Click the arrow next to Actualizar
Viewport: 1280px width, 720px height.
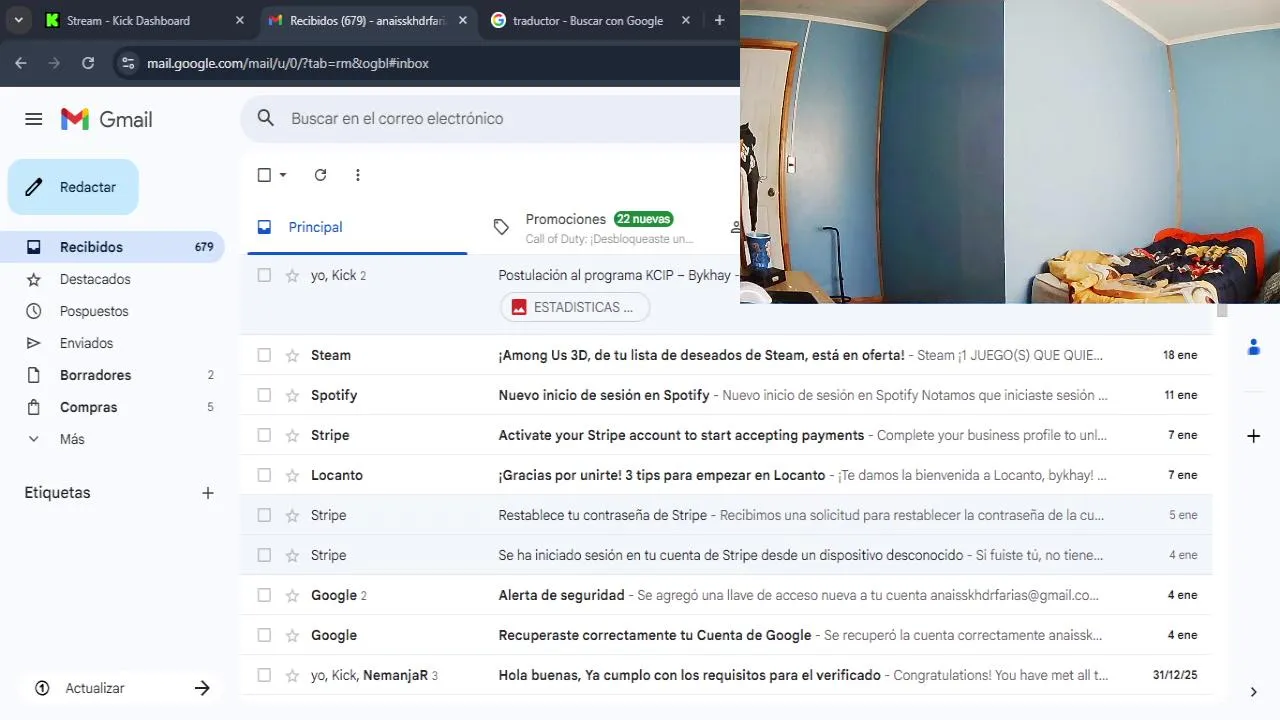click(x=202, y=688)
